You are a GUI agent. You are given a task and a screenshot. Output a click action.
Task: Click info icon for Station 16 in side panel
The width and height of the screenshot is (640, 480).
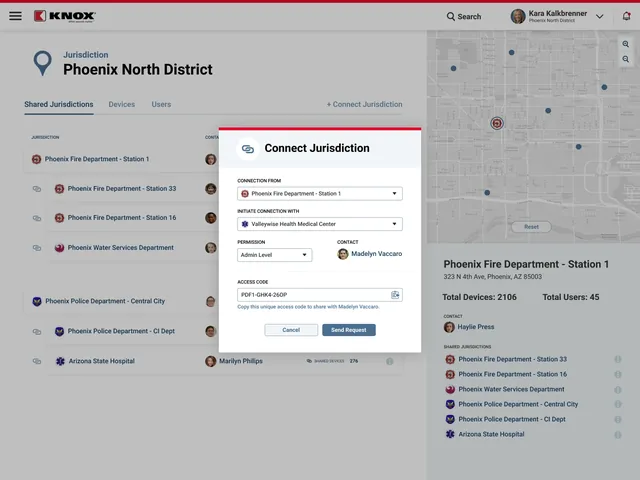click(x=618, y=374)
